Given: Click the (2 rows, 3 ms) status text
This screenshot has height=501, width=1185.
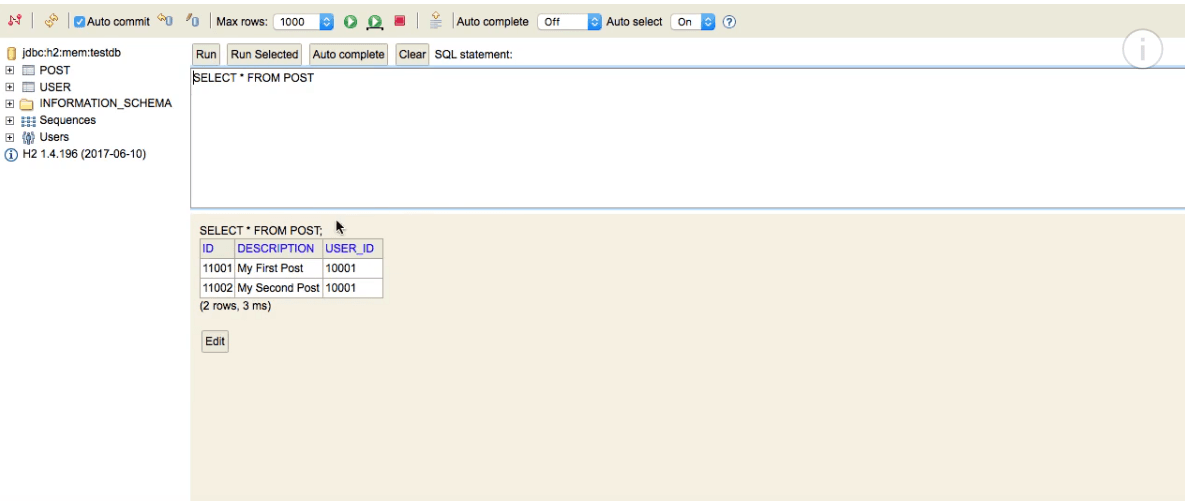Looking at the screenshot, I should [x=235, y=306].
